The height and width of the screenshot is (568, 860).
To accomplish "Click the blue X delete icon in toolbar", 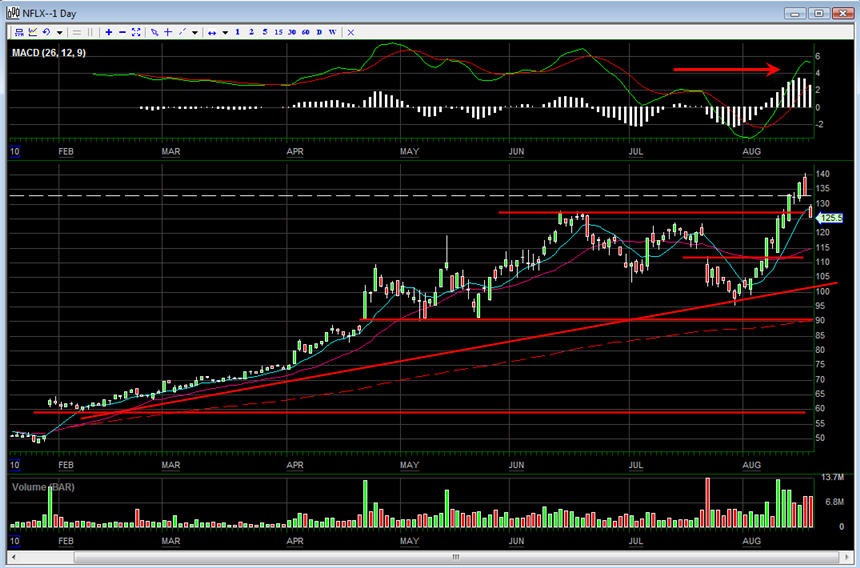I will coord(351,32).
